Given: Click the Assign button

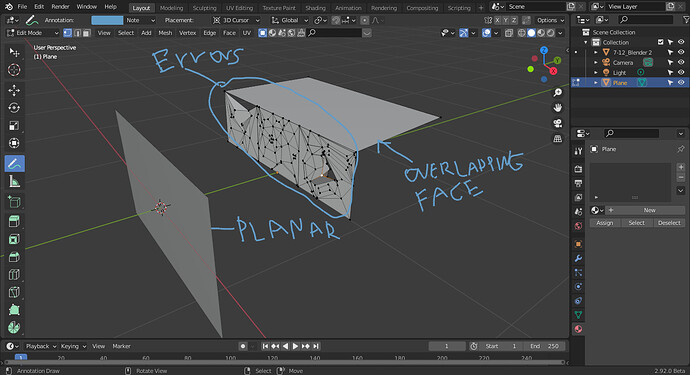Looking at the screenshot, I should [605, 223].
